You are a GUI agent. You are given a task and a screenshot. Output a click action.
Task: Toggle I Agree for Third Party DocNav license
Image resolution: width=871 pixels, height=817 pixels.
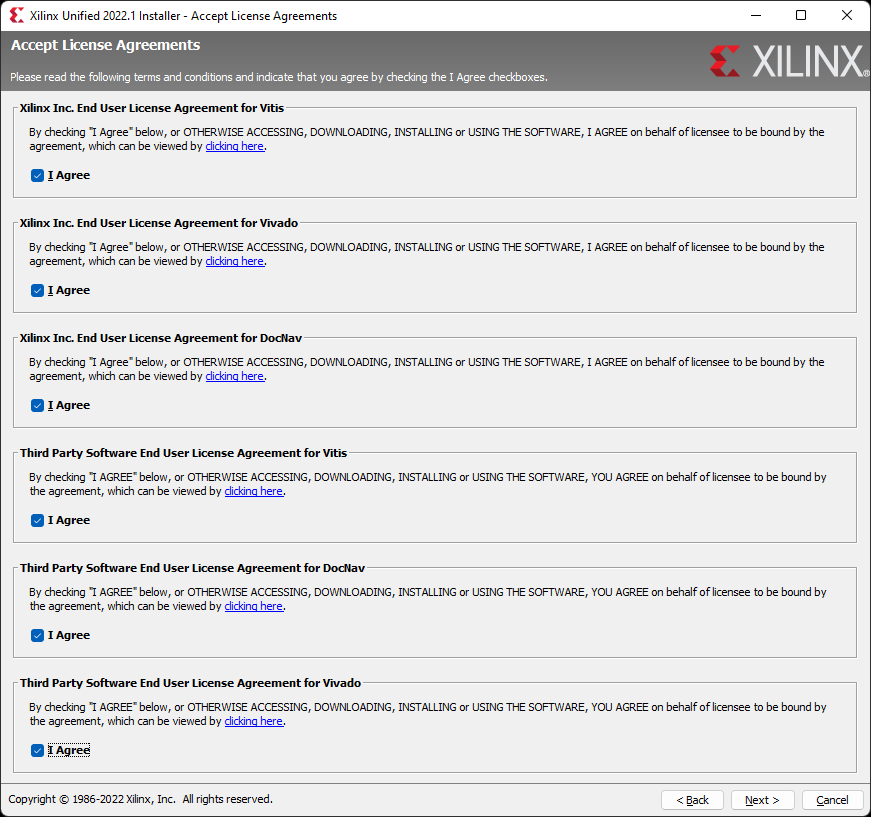[x=37, y=635]
